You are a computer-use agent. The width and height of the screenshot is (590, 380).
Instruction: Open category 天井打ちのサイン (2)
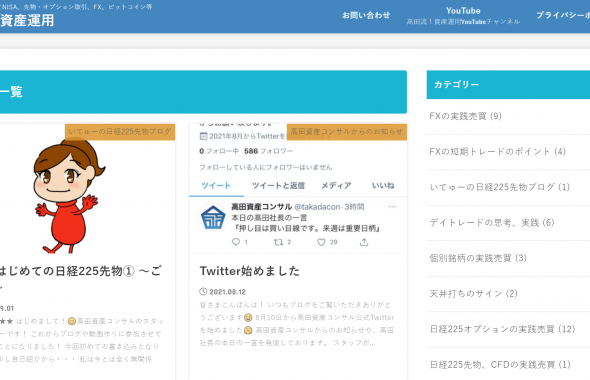[x=473, y=293]
